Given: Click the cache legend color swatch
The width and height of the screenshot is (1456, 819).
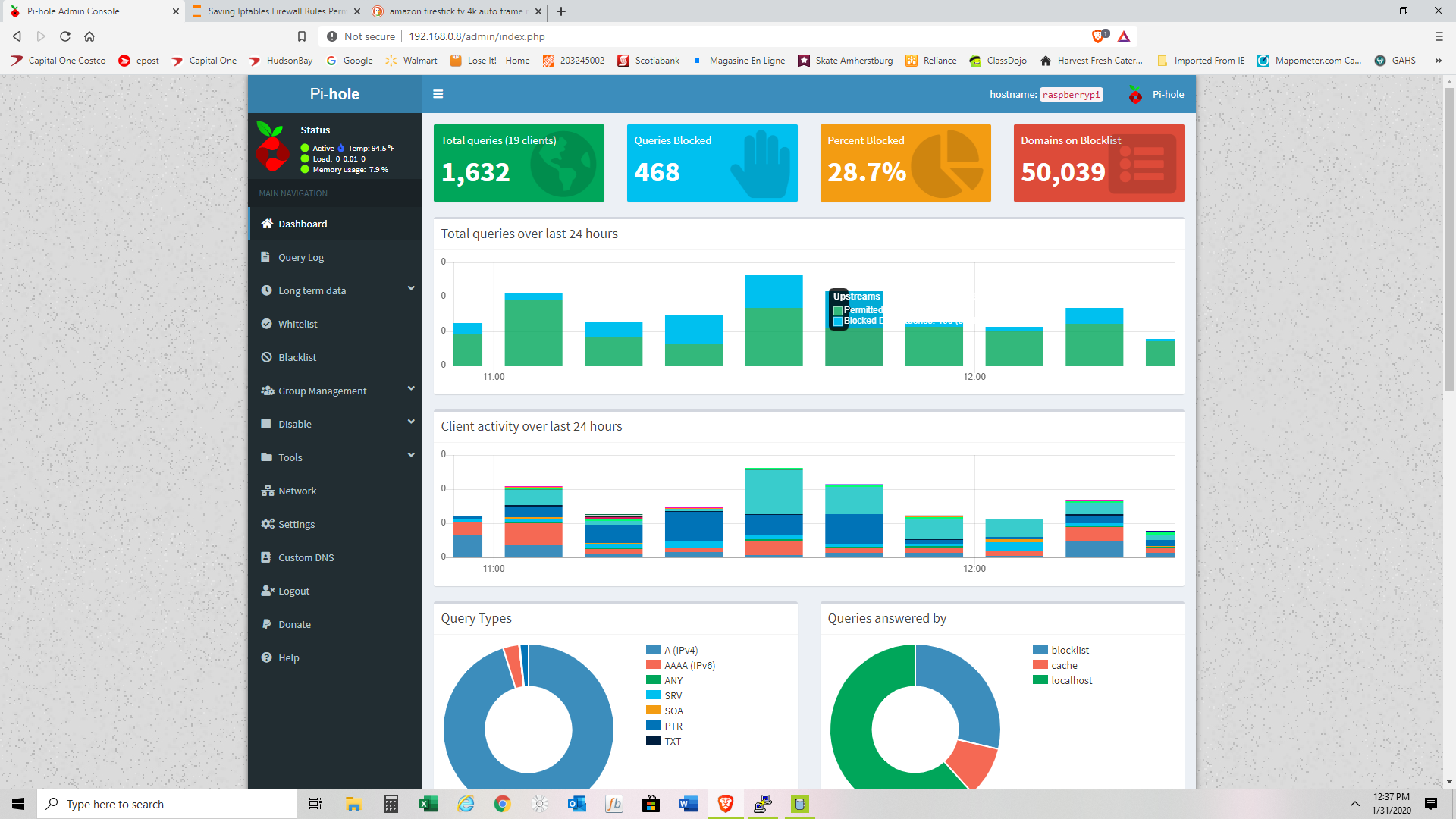Looking at the screenshot, I should (1040, 665).
